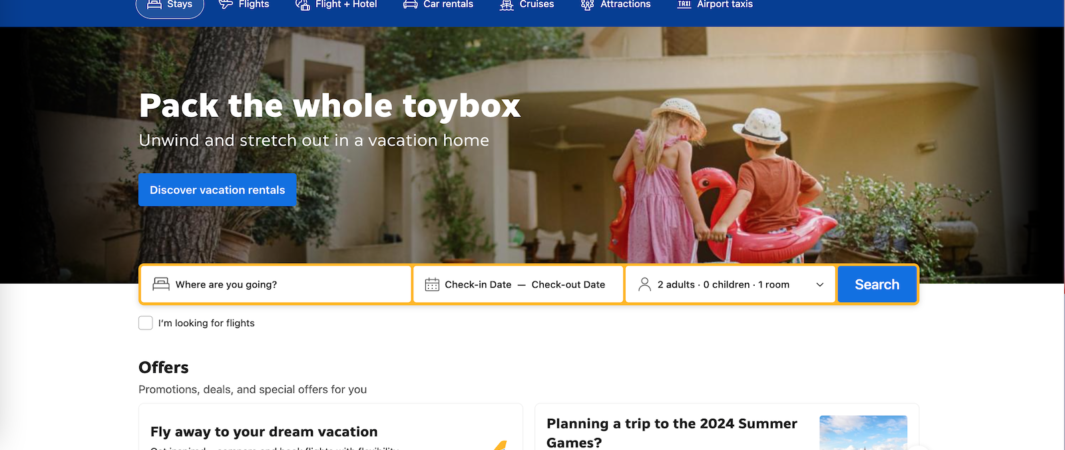Image resolution: width=1065 pixels, height=450 pixels.
Task: Click the bed icon in Stays tab
Action: [154, 4]
